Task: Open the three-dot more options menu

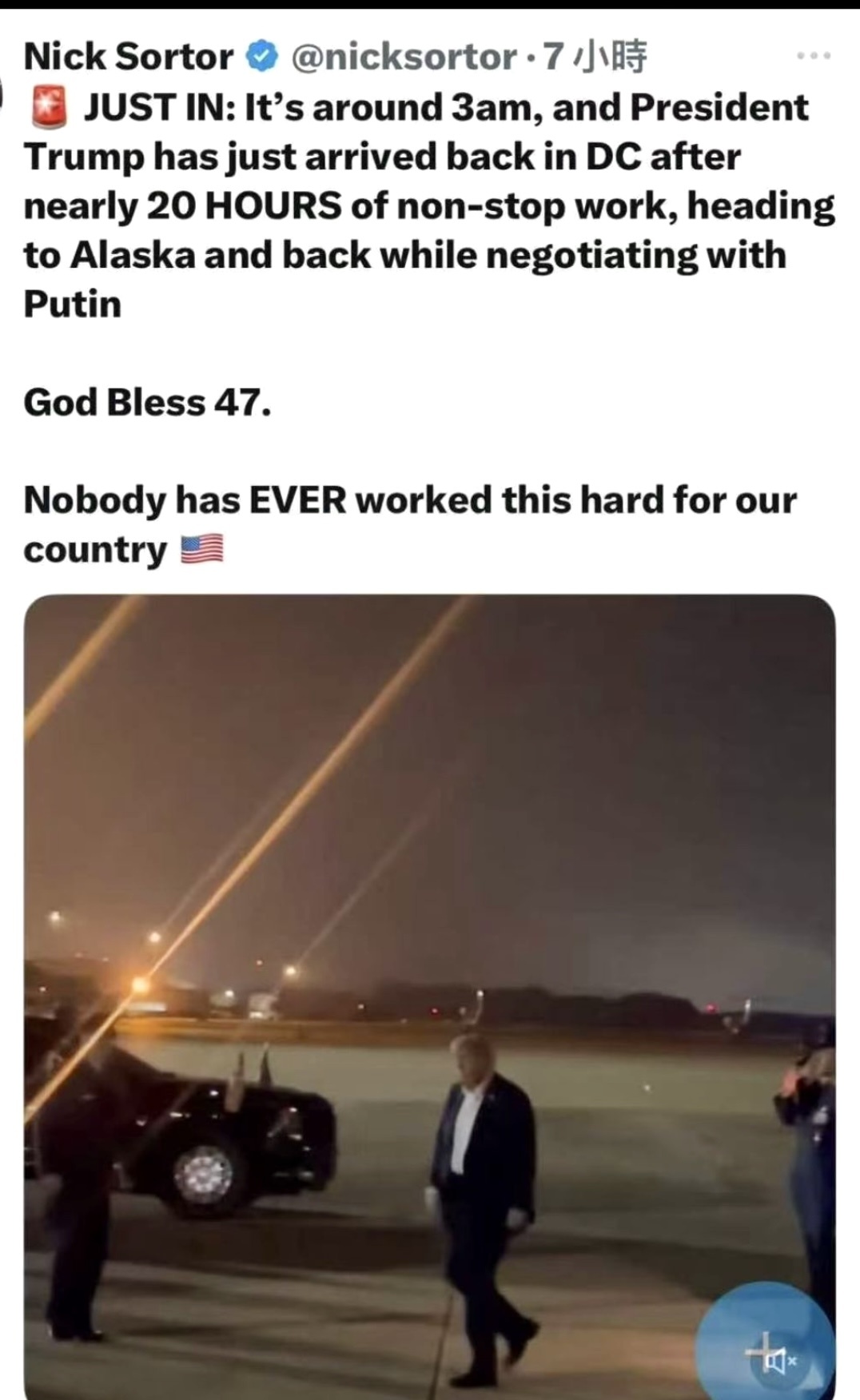Action: click(814, 56)
